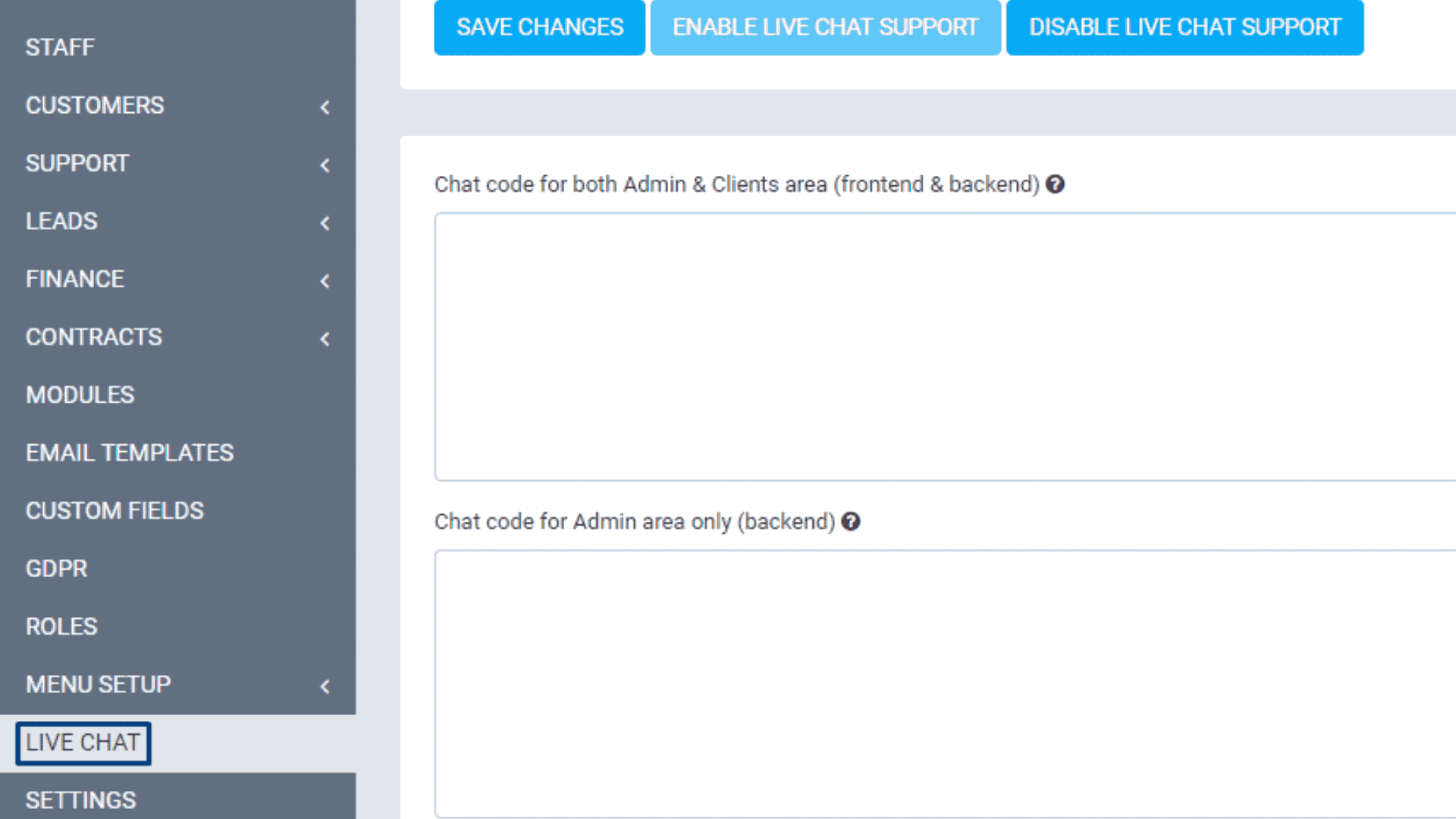Go to Email Templates in sidebar
Viewport: 1456px width, 819px height.
[x=177, y=453]
